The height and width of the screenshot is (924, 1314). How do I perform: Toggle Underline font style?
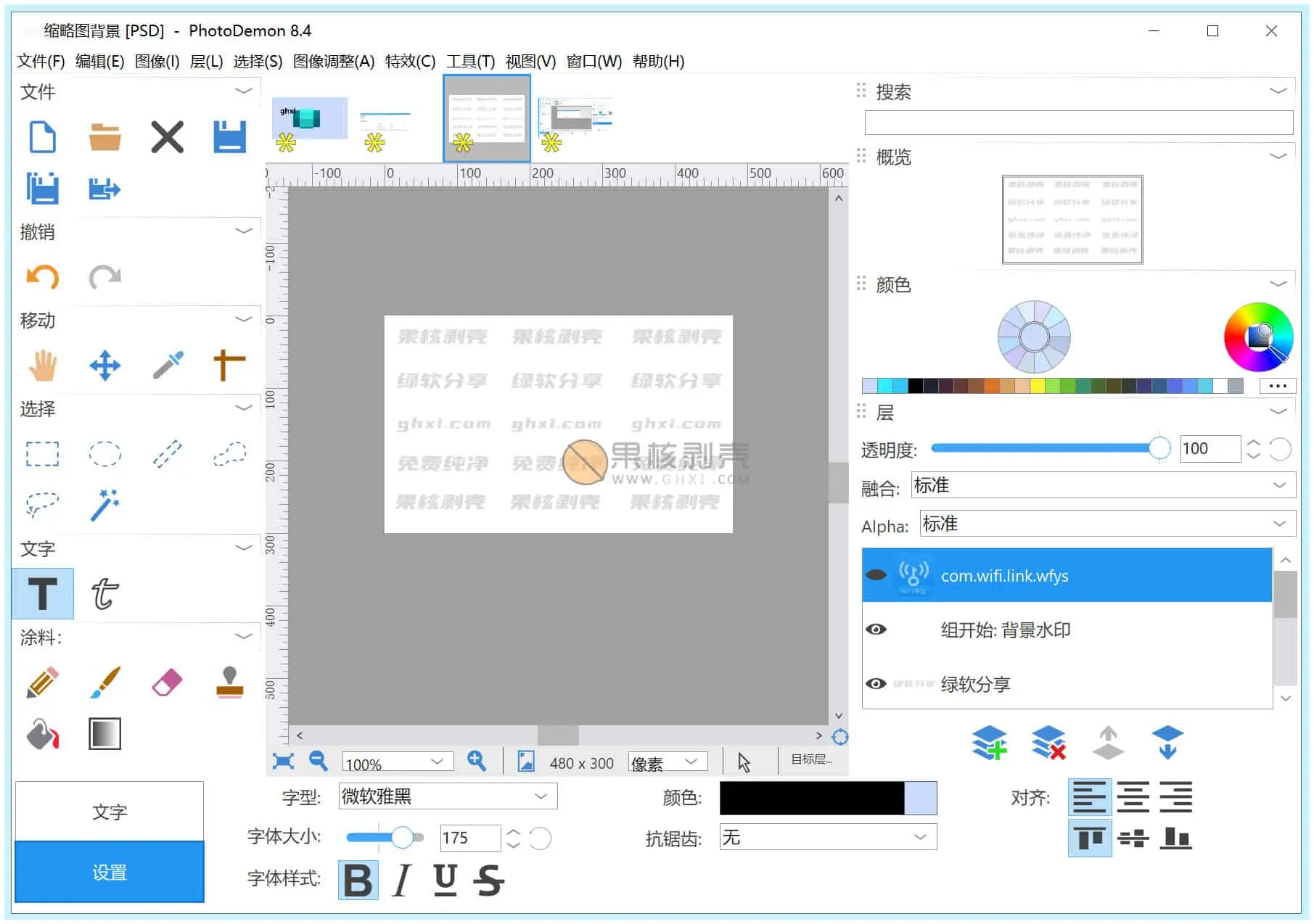click(445, 880)
